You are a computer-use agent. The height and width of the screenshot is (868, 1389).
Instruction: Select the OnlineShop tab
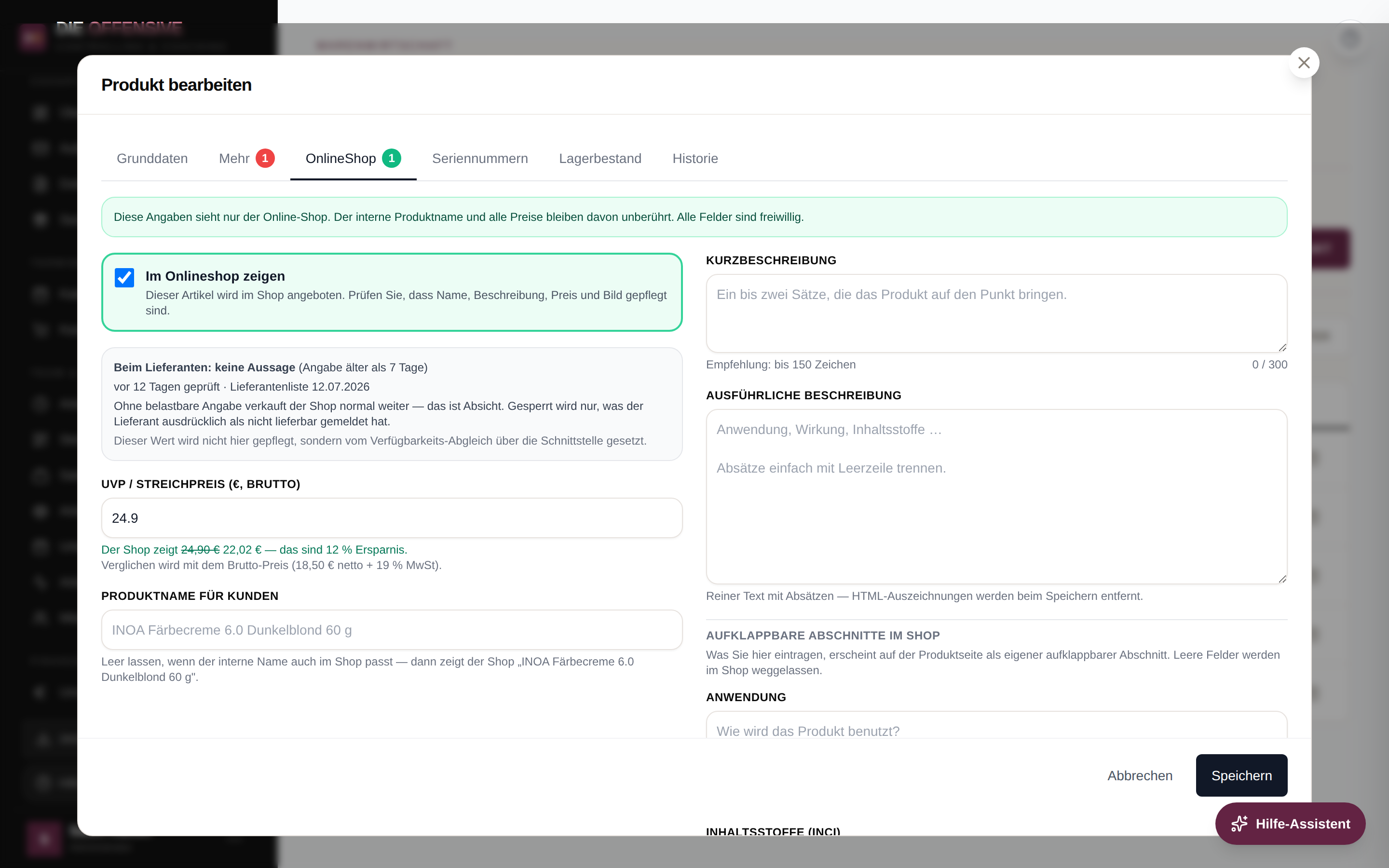coord(353,159)
